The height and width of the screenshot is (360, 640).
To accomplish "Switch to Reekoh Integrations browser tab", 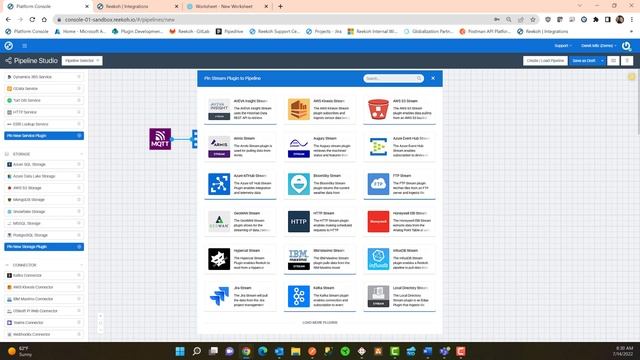I will (138, 7).
